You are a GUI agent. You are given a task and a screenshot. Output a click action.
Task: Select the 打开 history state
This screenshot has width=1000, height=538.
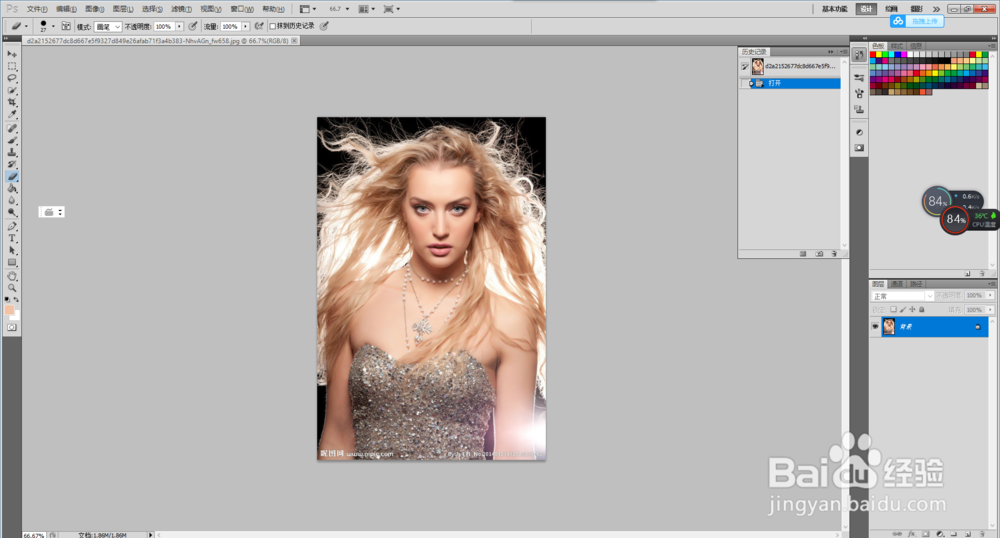click(790, 84)
